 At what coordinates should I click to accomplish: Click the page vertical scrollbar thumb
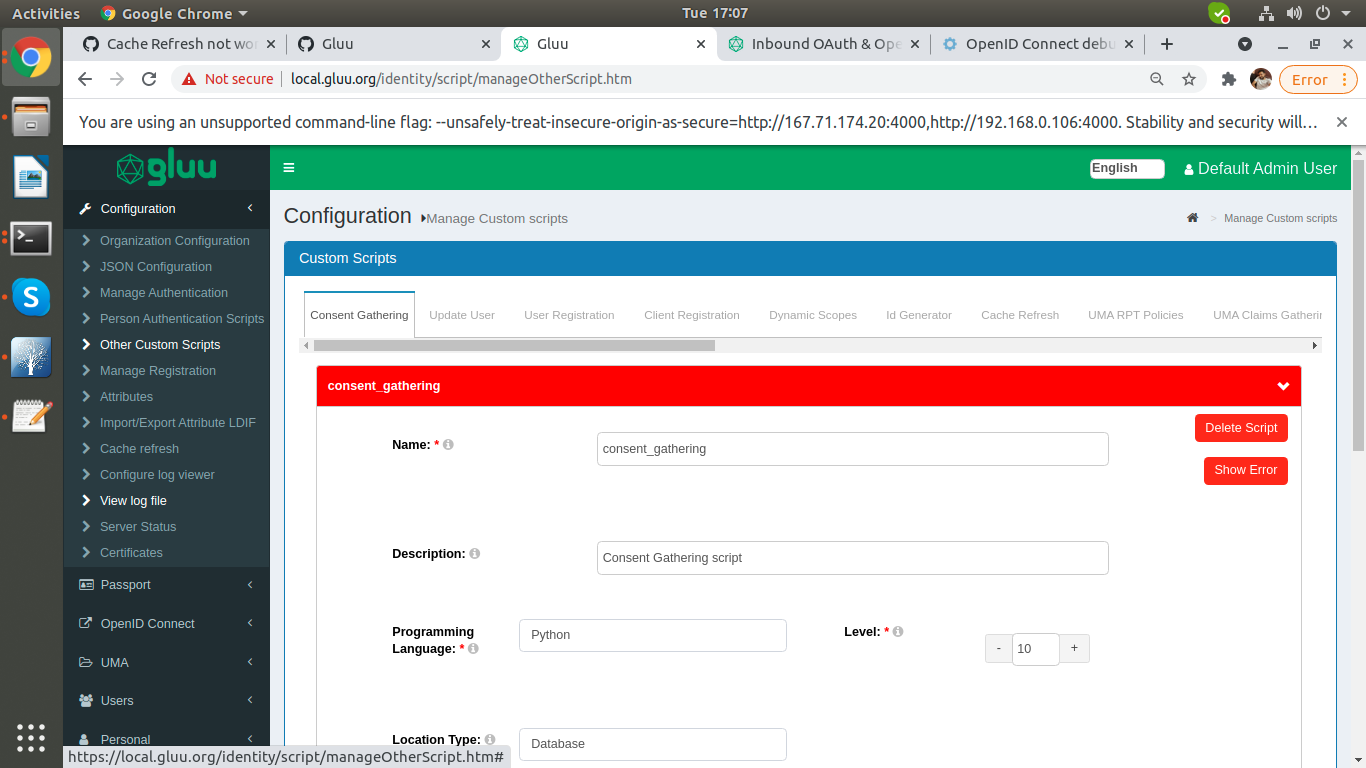1358,304
